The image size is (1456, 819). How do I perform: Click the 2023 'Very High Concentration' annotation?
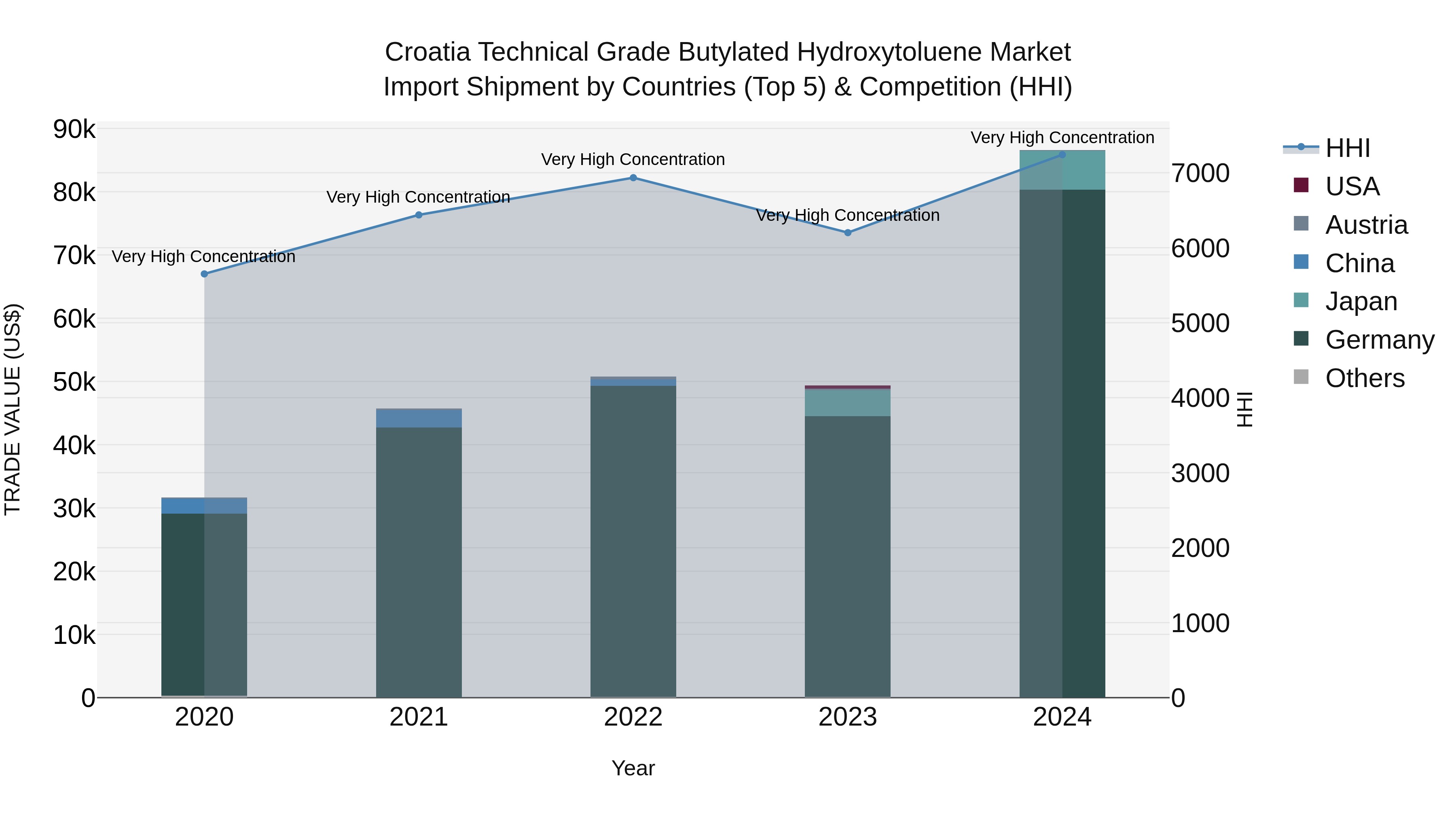848,215
